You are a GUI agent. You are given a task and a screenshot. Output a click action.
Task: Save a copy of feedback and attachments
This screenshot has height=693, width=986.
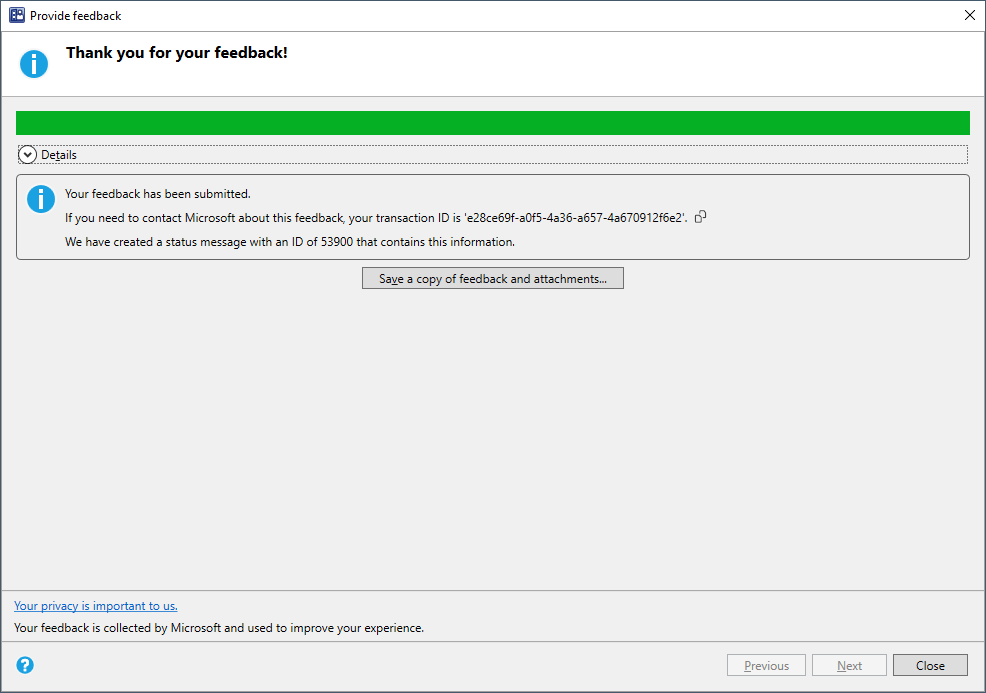coord(492,278)
